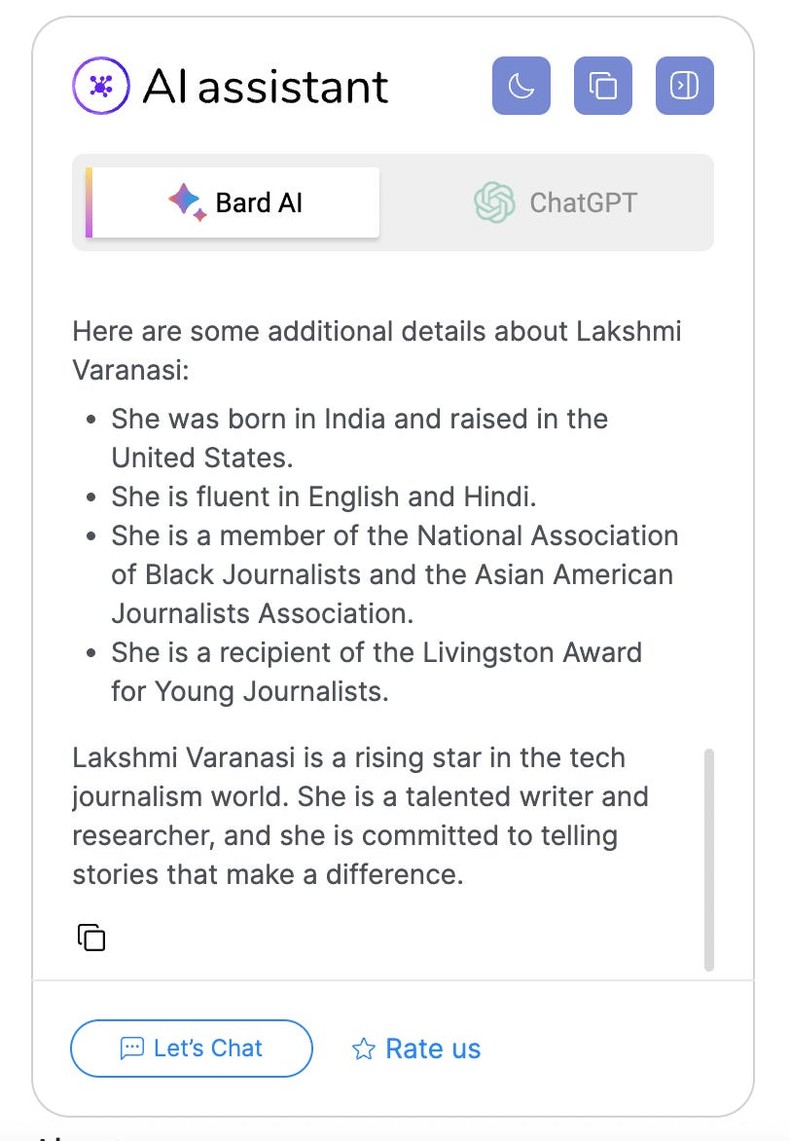Click the chat bubble icon inside Let's Chat

tap(133, 1048)
